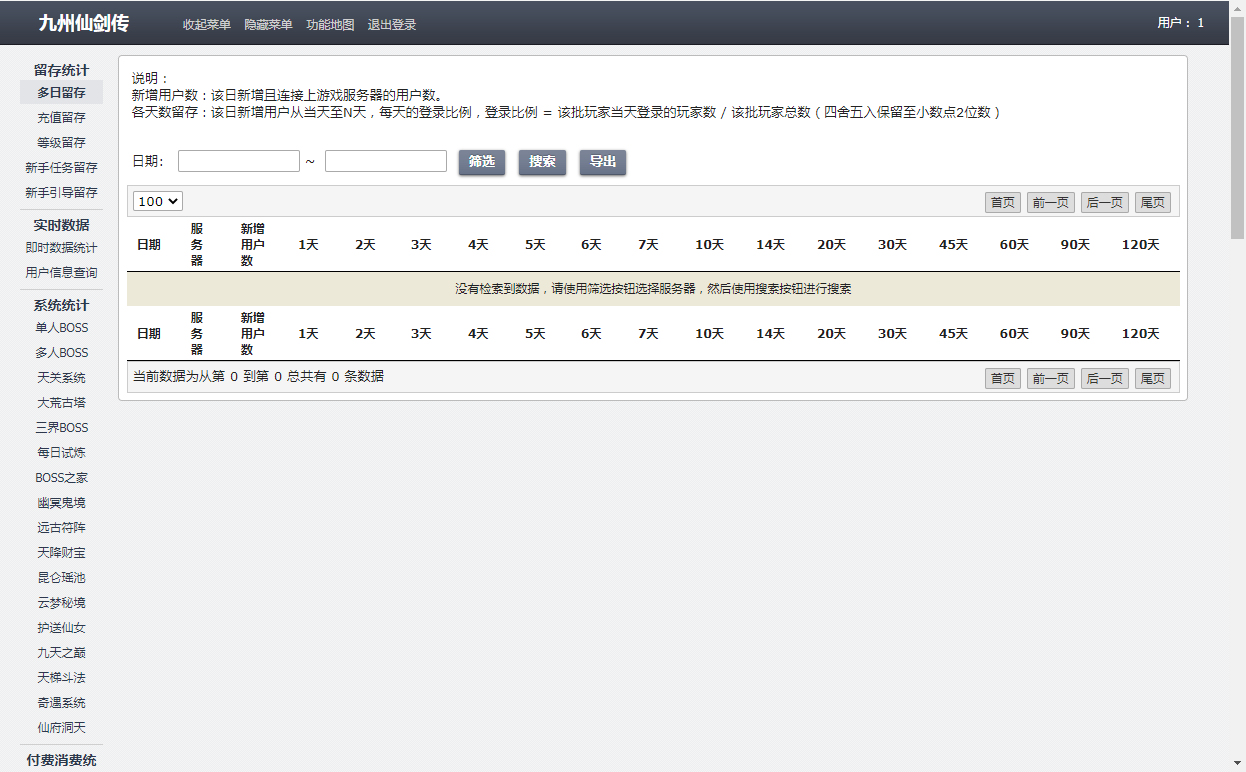Click top 首页 pagination button
The width and height of the screenshot is (1246, 772).
[x=1003, y=202]
